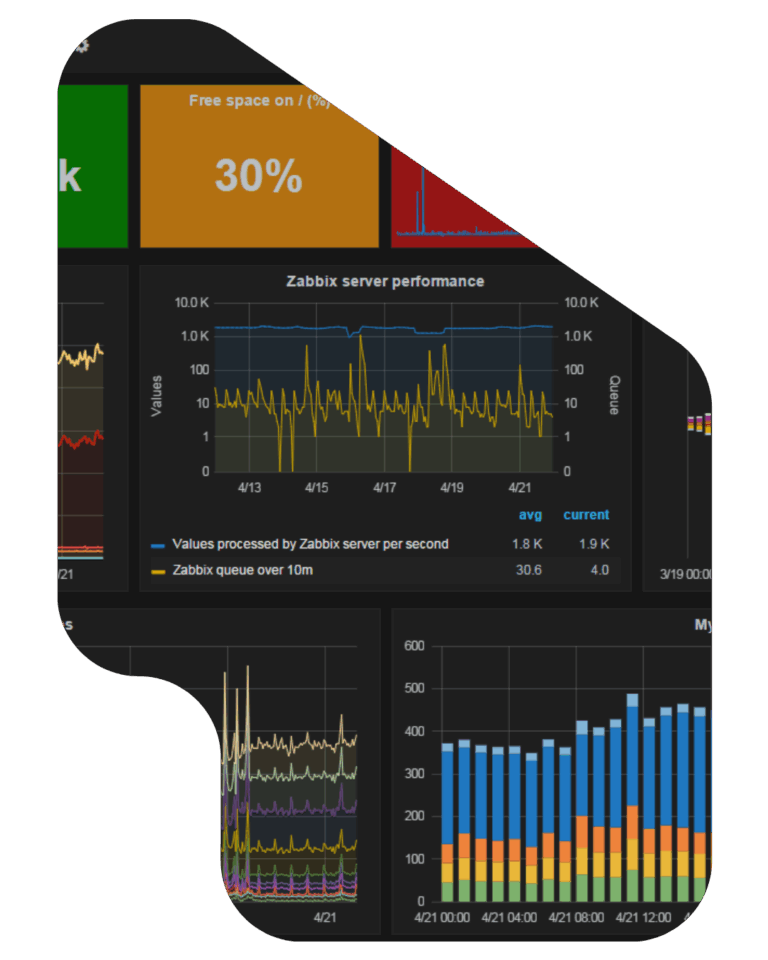Image resolution: width=768 pixels, height=960 pixels.
Task: Open the Zabbix server performance panel title
Action: (385, 281)
